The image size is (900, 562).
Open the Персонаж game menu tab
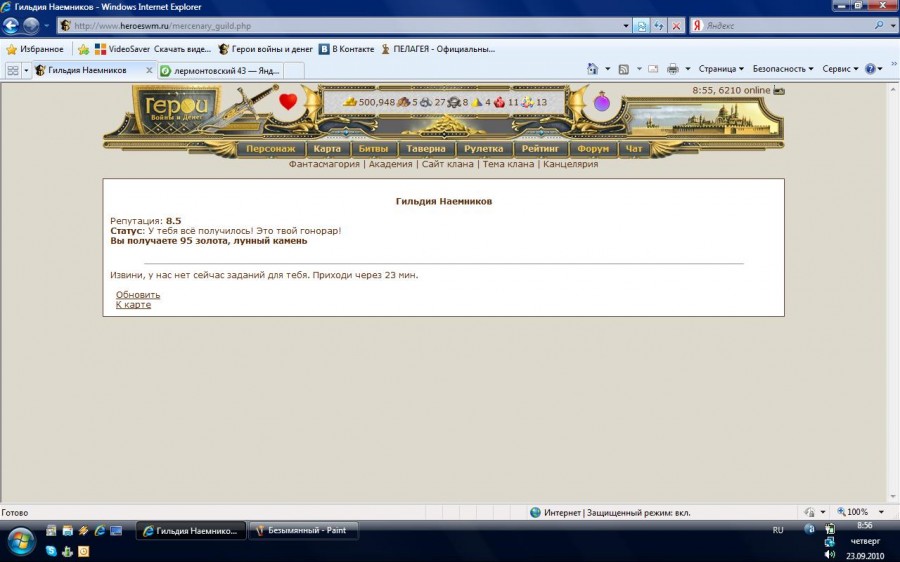[x=270, y=149]
